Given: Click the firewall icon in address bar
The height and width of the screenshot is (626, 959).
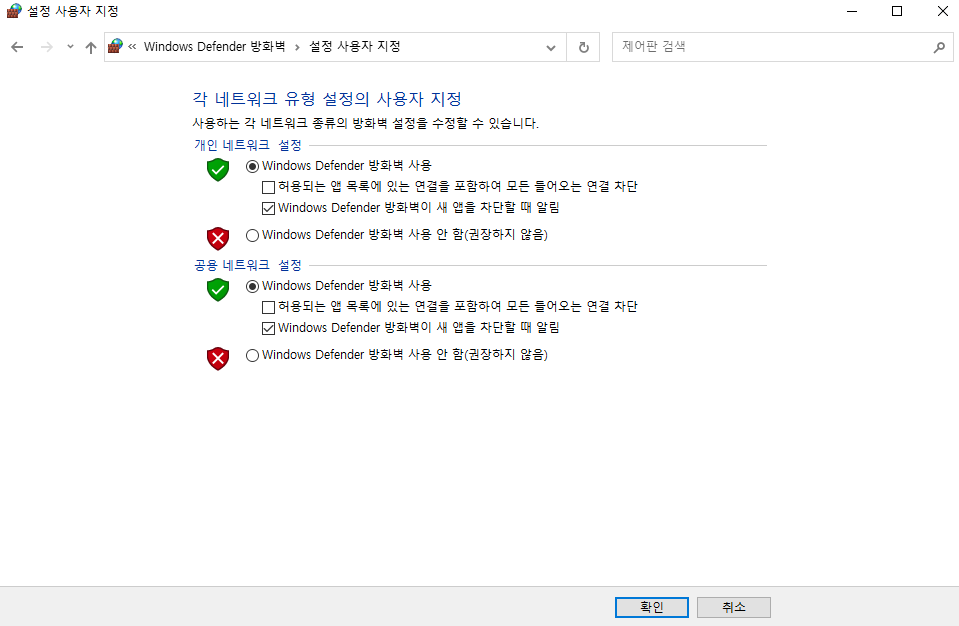Looking at the screenshot, I should coord(116,47).
